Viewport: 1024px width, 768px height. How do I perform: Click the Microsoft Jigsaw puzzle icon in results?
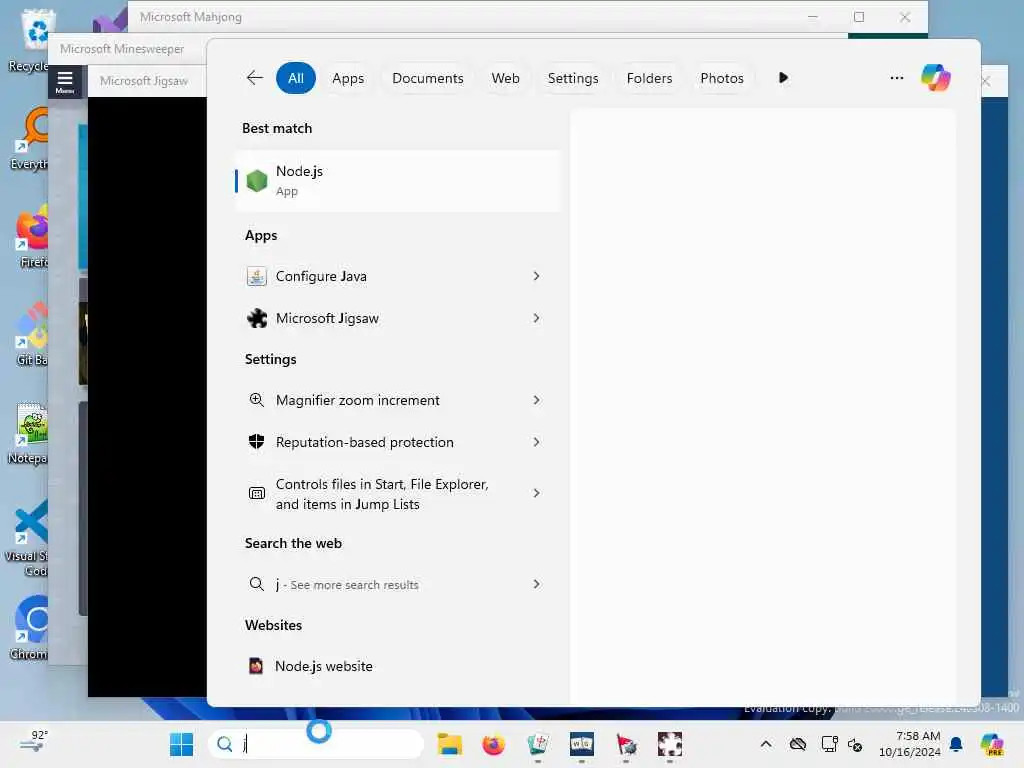pos(257,318)
